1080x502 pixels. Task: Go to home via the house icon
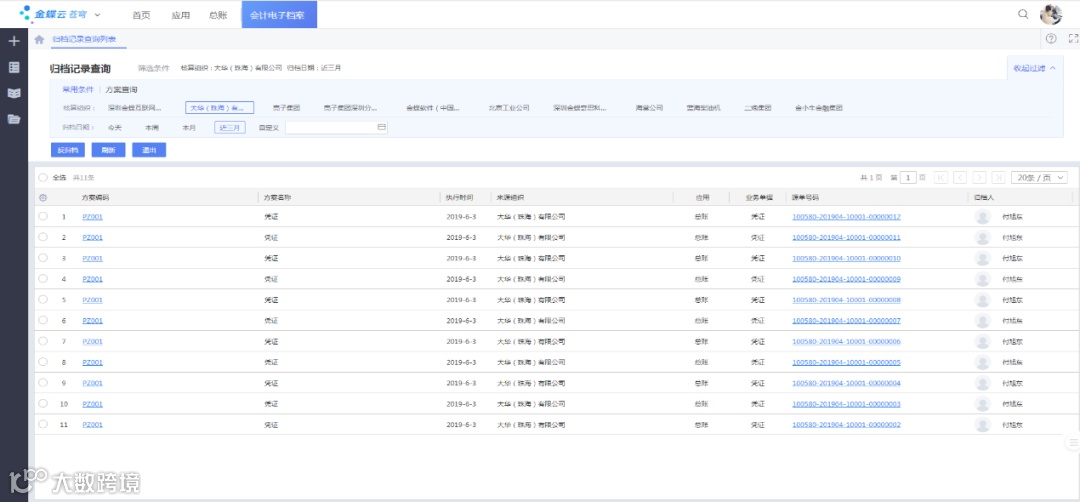tap(39, 39)
